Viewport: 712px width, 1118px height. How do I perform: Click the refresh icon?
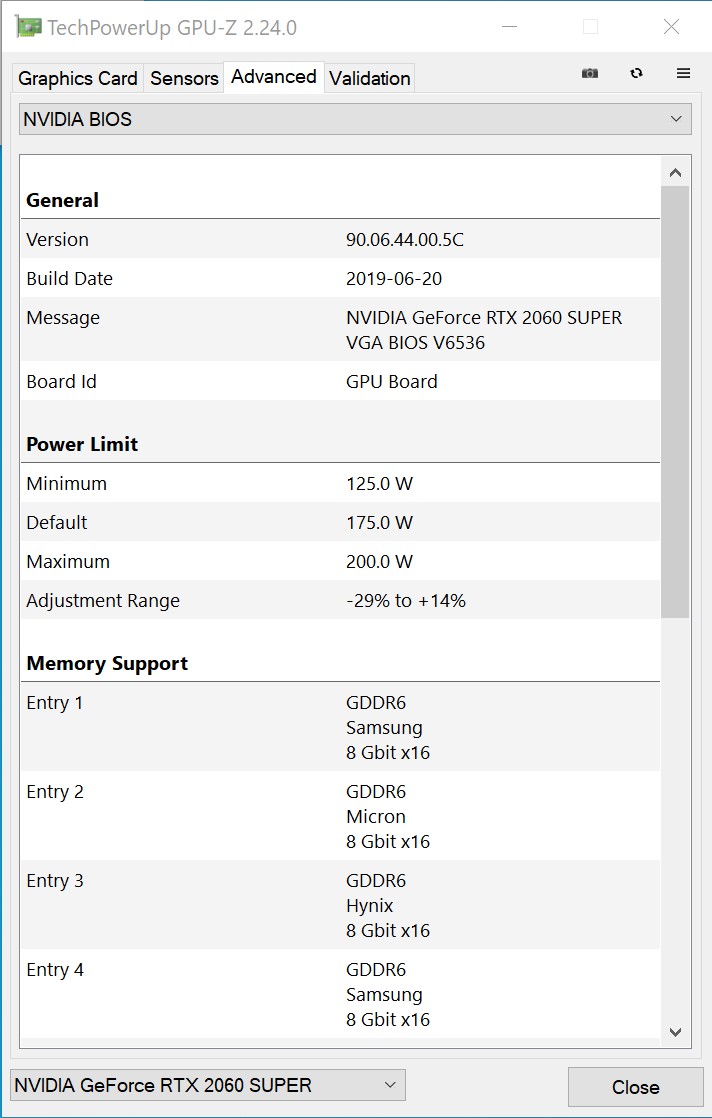coord(636,73)
